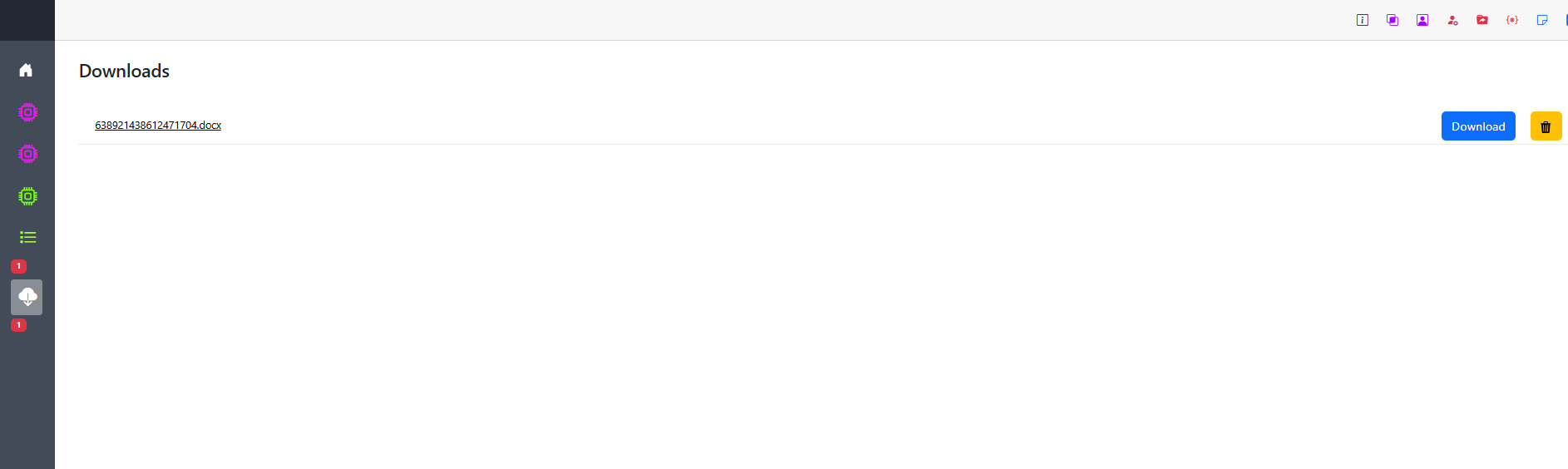This screenshot has width=1568, height=469.
Task: Click the red badge below the cloud download icon
Action: click(18, 325)
